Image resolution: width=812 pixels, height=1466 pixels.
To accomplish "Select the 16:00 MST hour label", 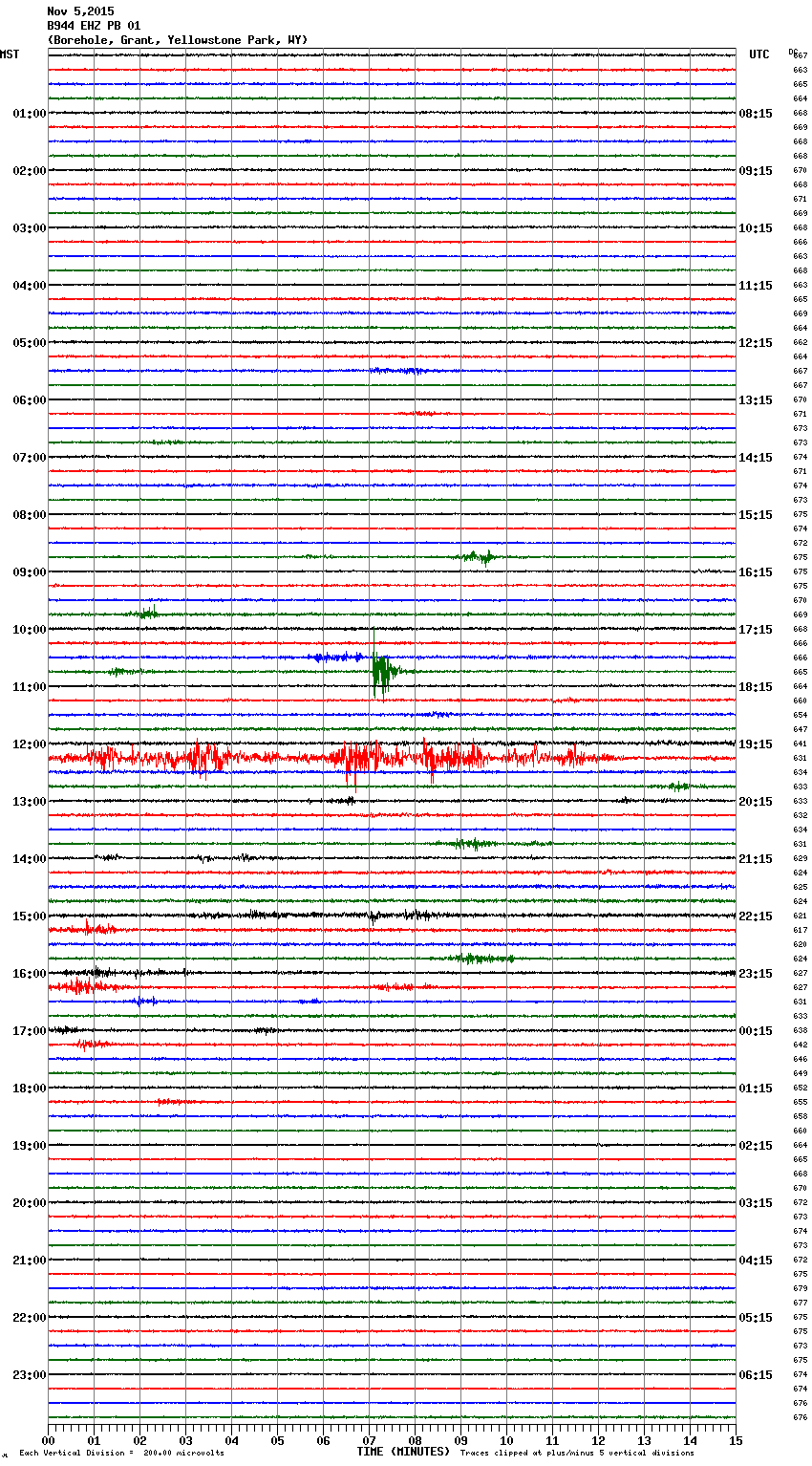I will (29, 974).
